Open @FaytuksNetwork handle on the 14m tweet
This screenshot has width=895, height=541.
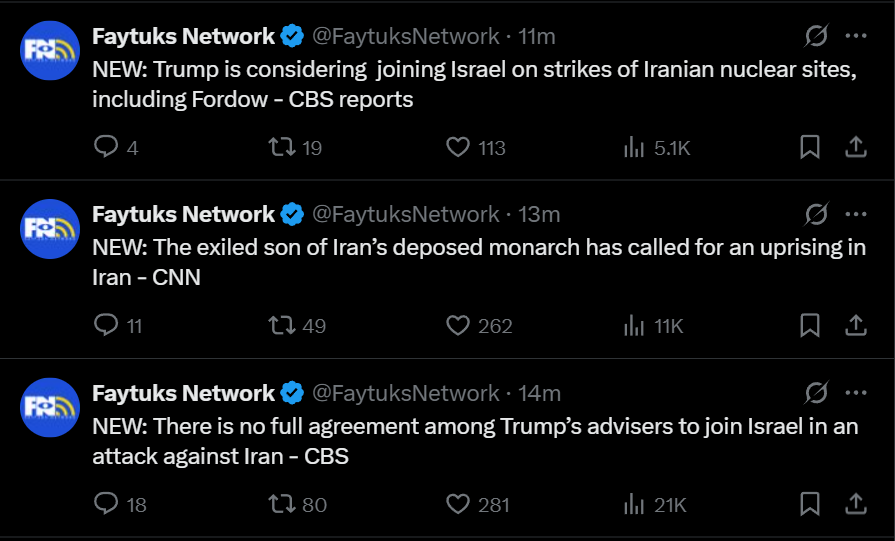point(405,393)
